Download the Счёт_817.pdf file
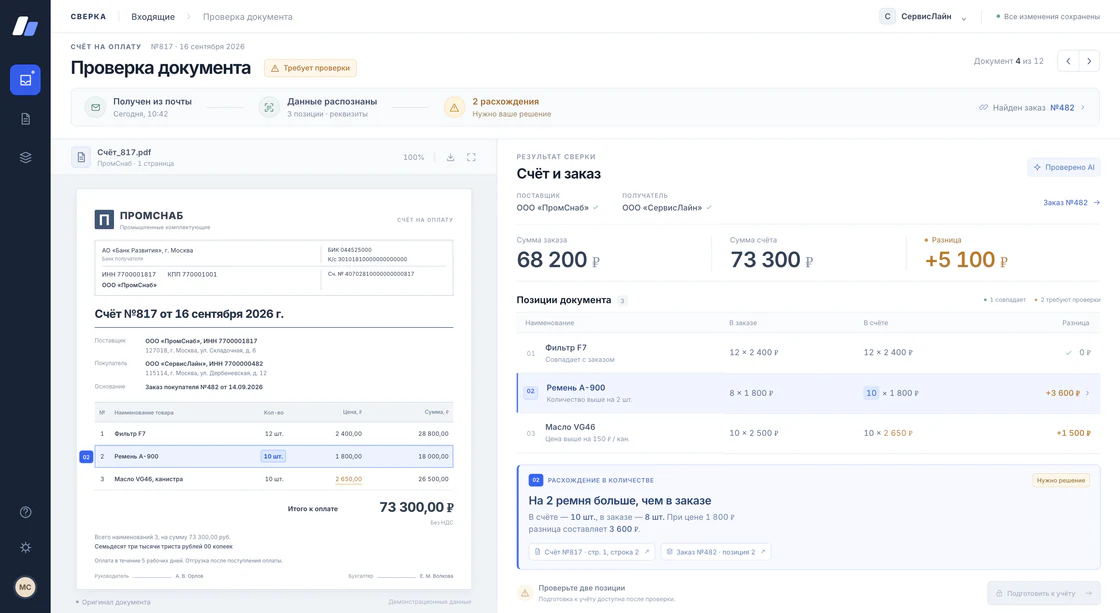1120x613 pixels. point(450,157)
